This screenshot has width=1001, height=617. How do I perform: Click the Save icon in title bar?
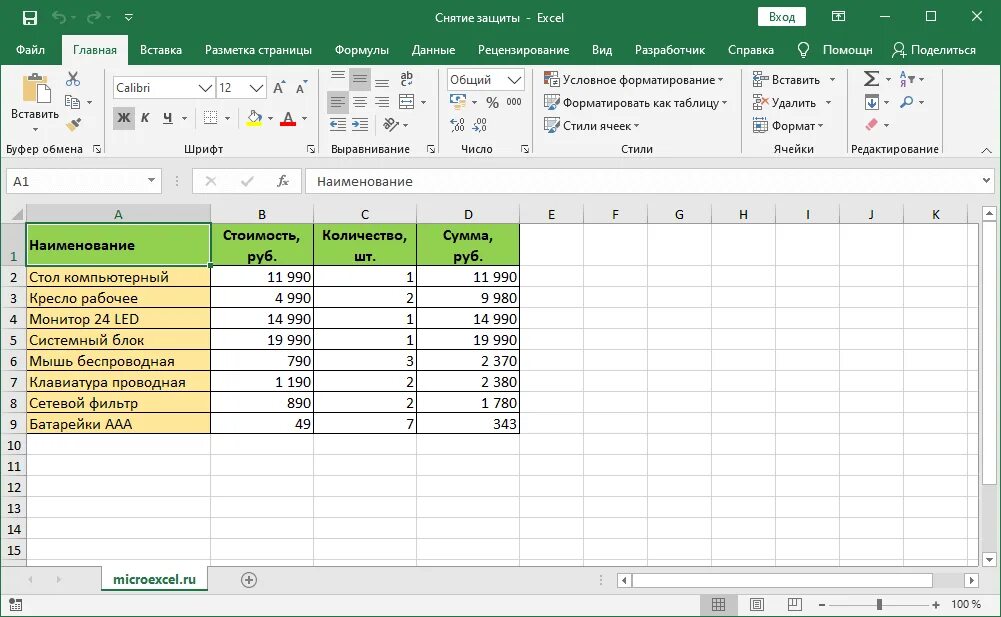(29, 18)
